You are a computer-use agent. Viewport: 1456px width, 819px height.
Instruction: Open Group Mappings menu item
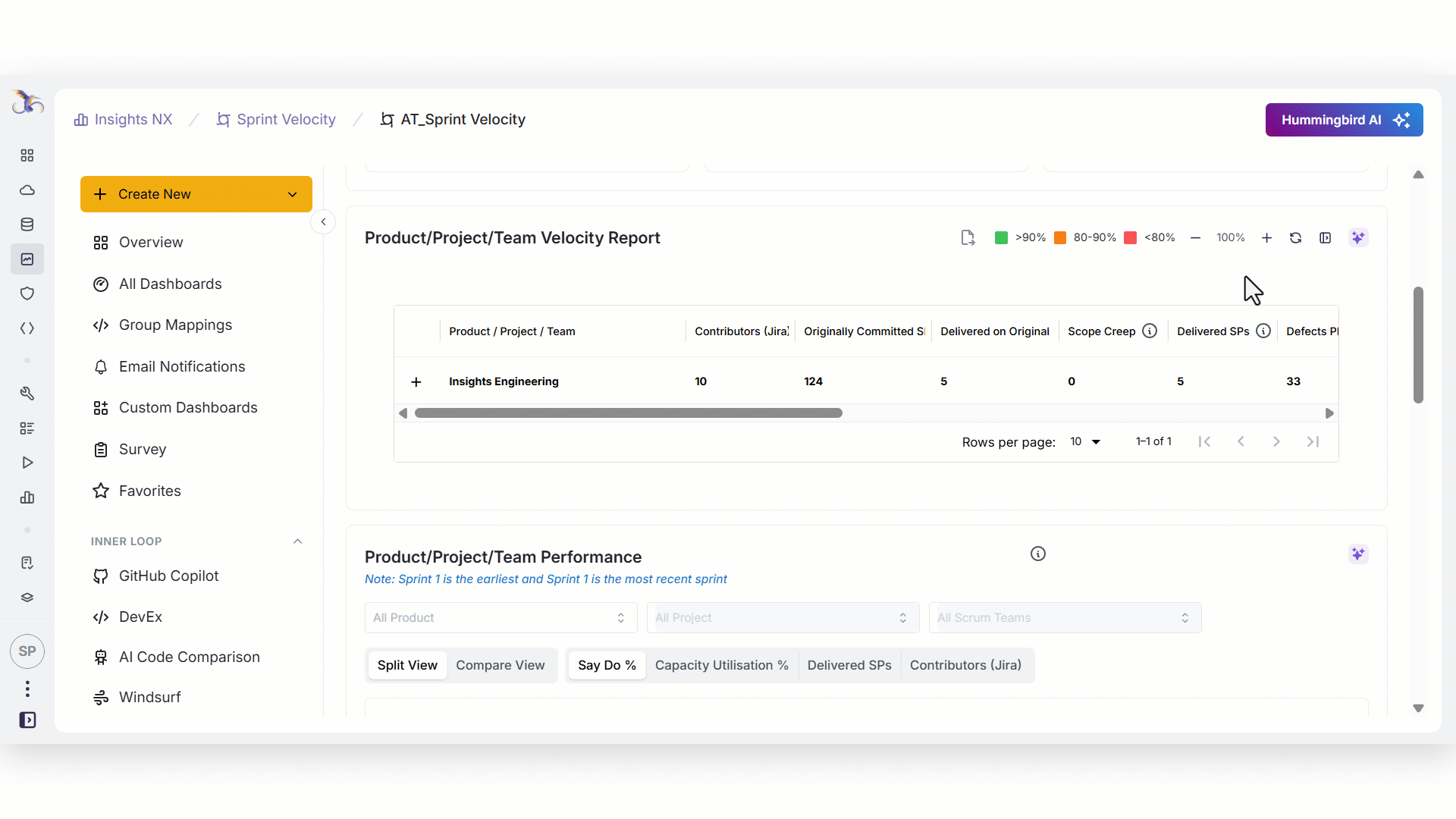click(175, 325)
